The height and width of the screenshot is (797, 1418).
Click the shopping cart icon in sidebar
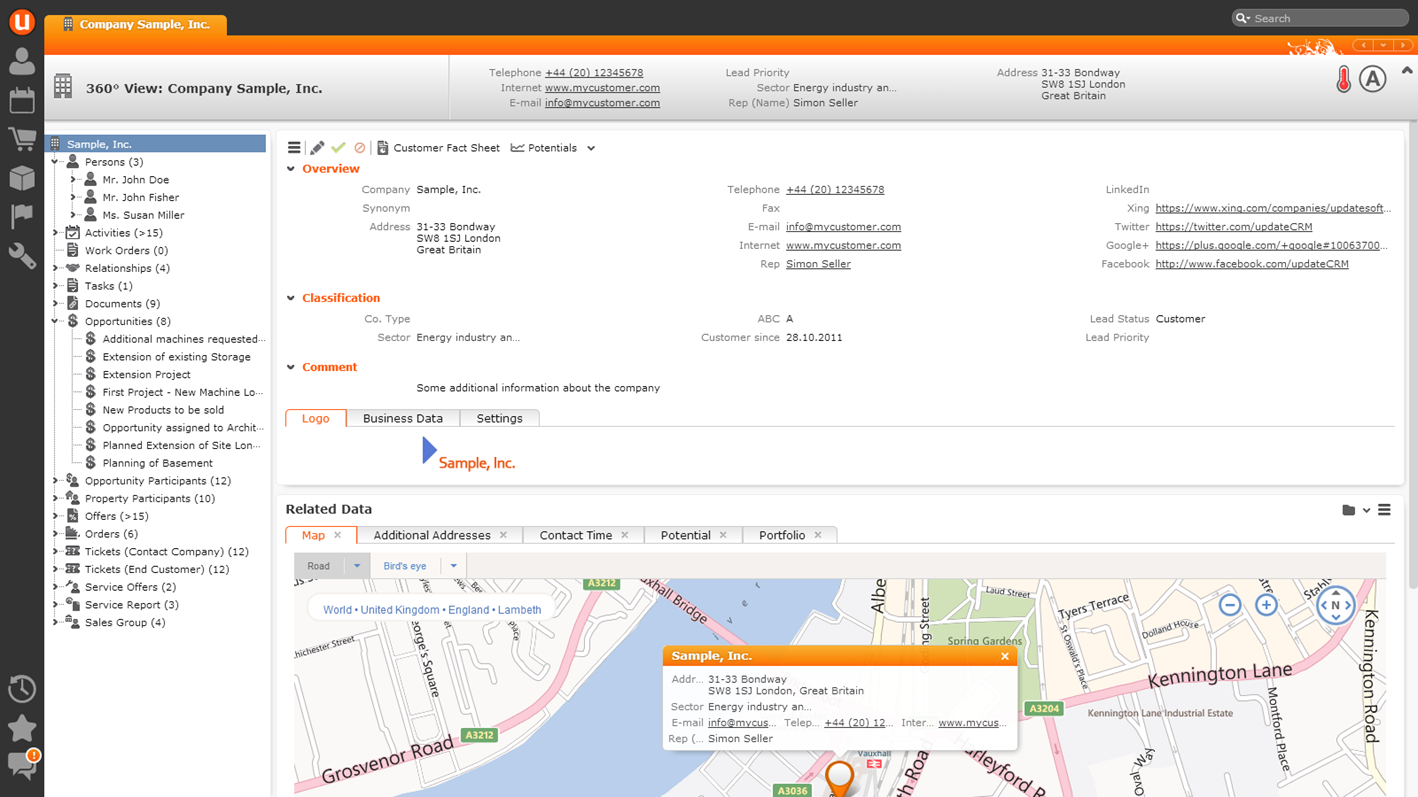click(x=22, y=139)
